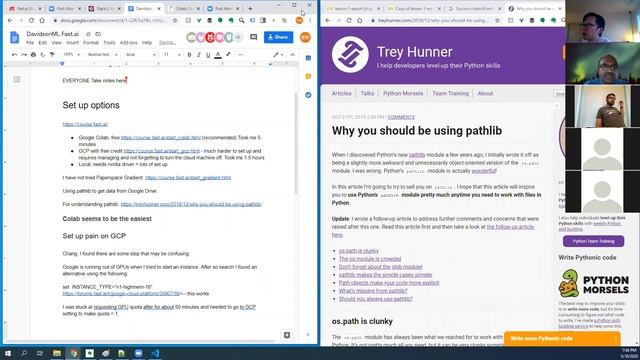Click the print icon in Docs toolbar
The height and width of the screenshot is (360, 640).
pos(33,55)
